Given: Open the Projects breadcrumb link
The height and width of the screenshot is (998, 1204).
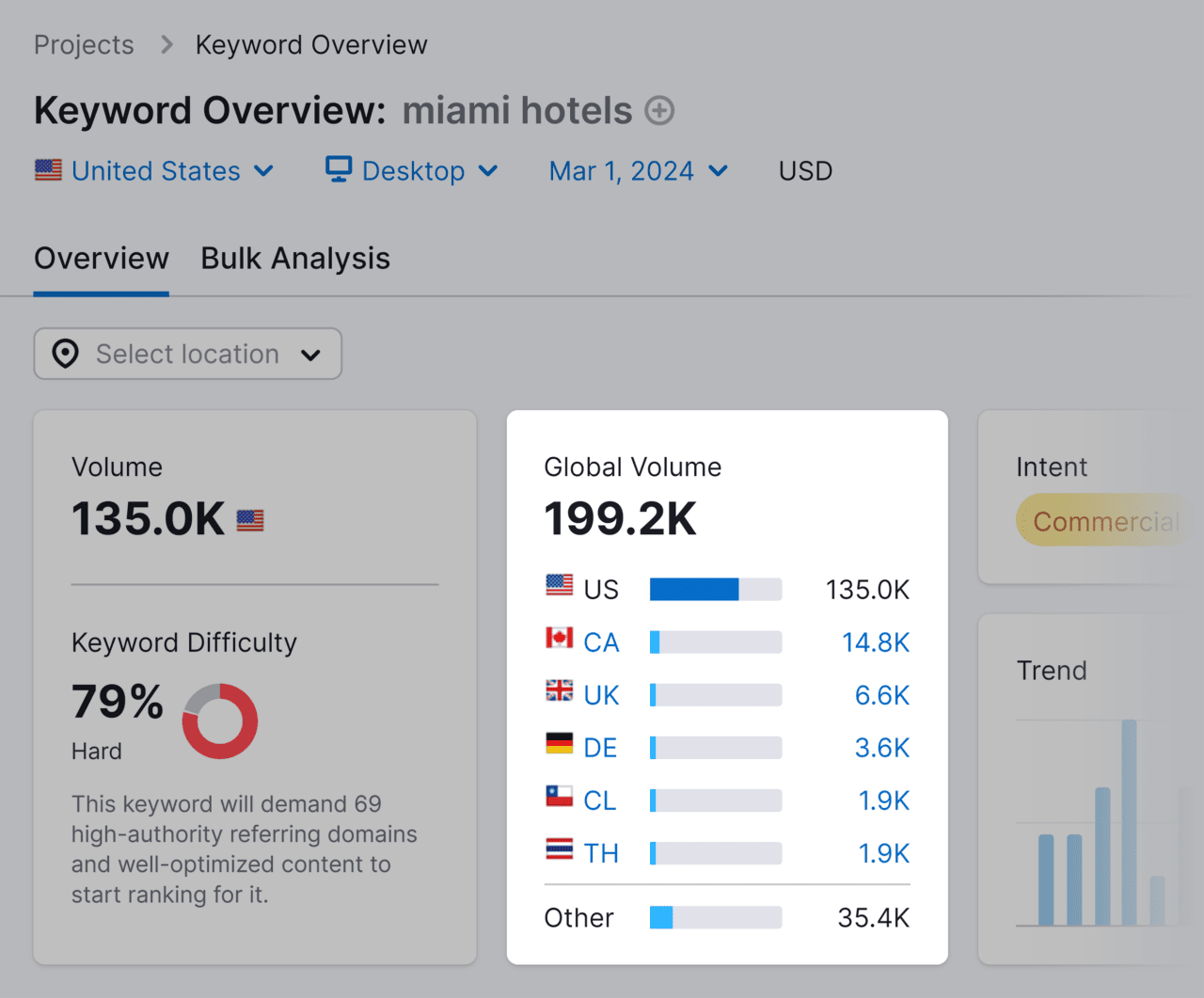Looking at the screenshot, I should (x=84, y=44).
